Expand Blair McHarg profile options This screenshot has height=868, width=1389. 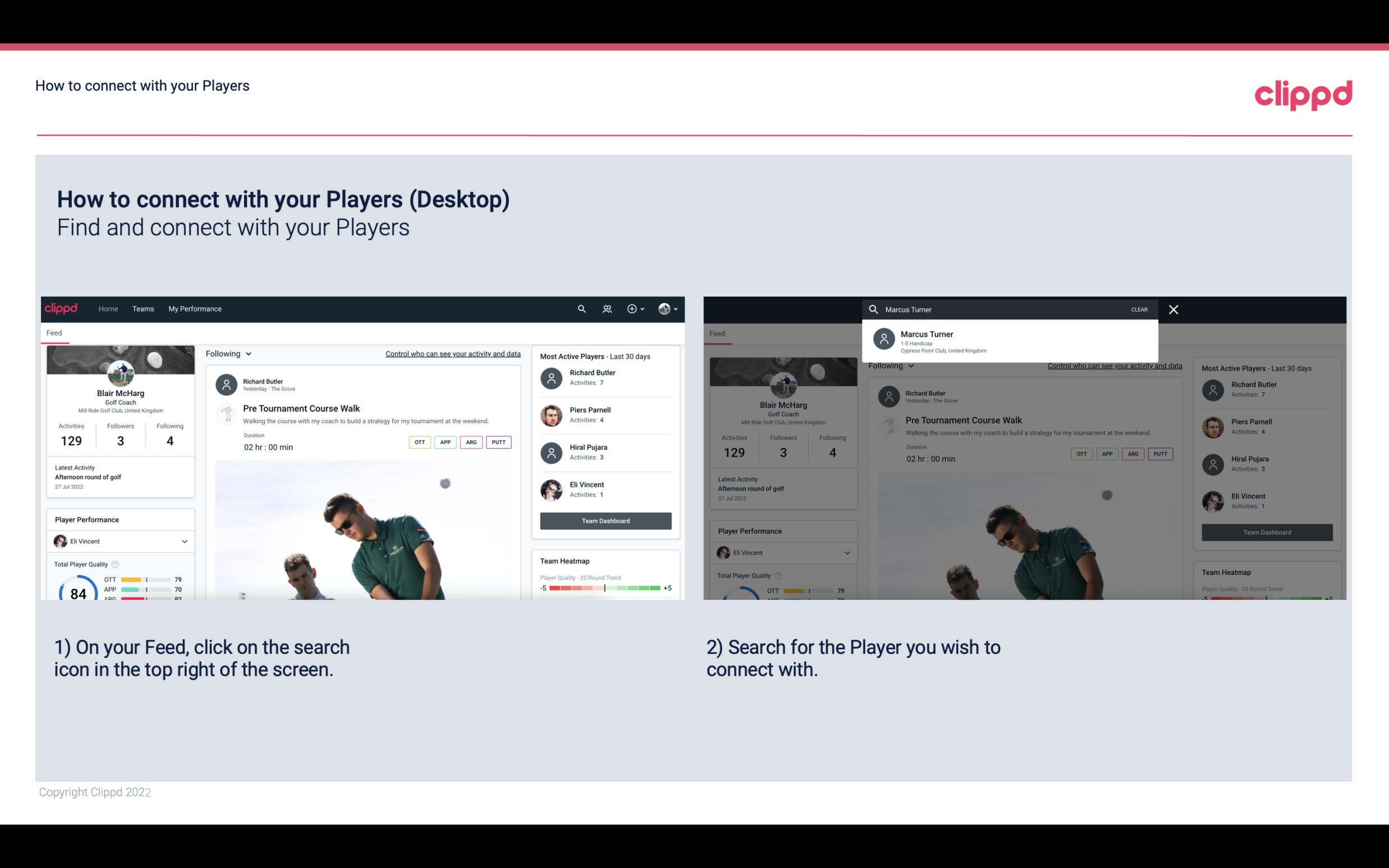[x=671, y=308]
